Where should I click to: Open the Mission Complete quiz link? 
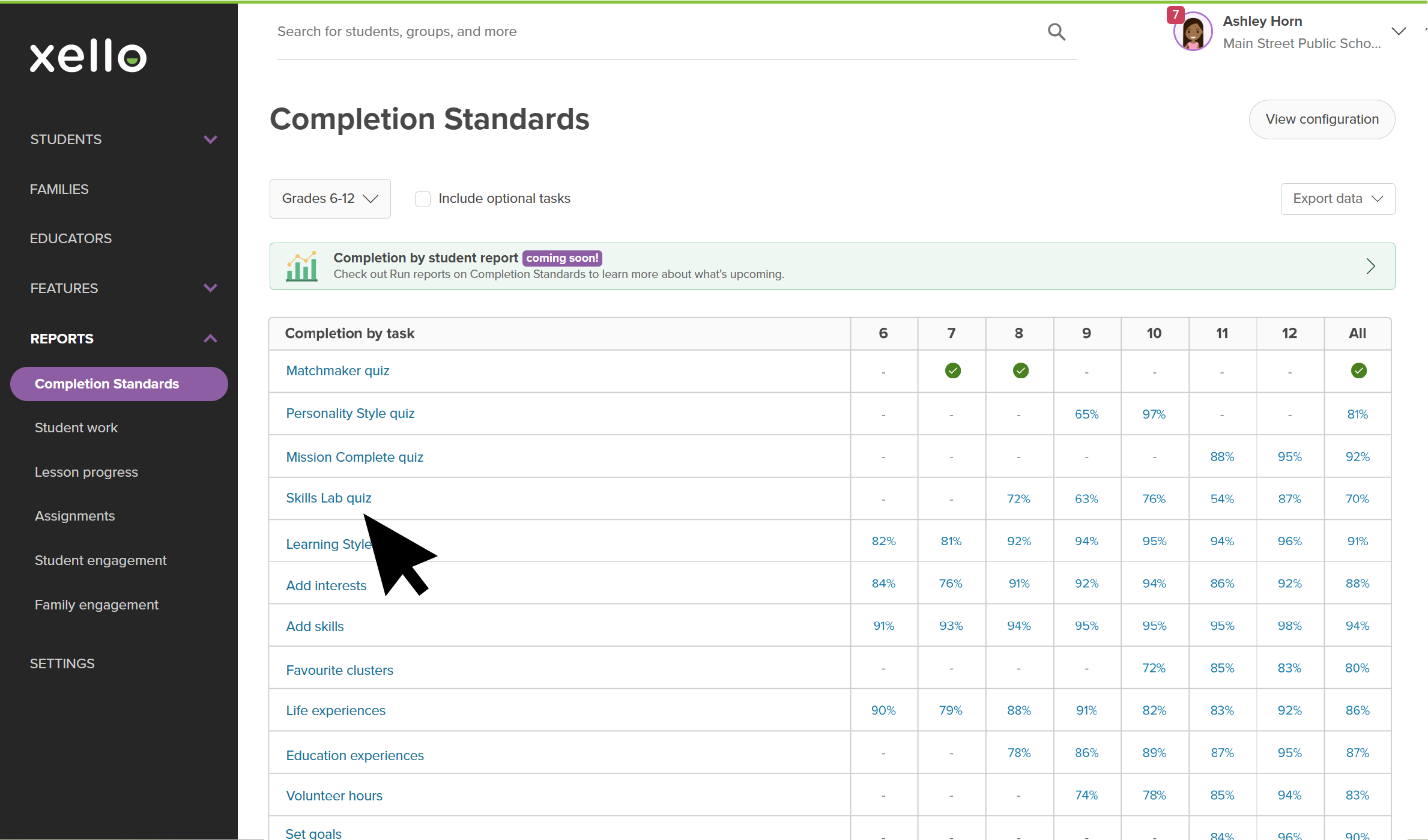[x=354, y=457]
